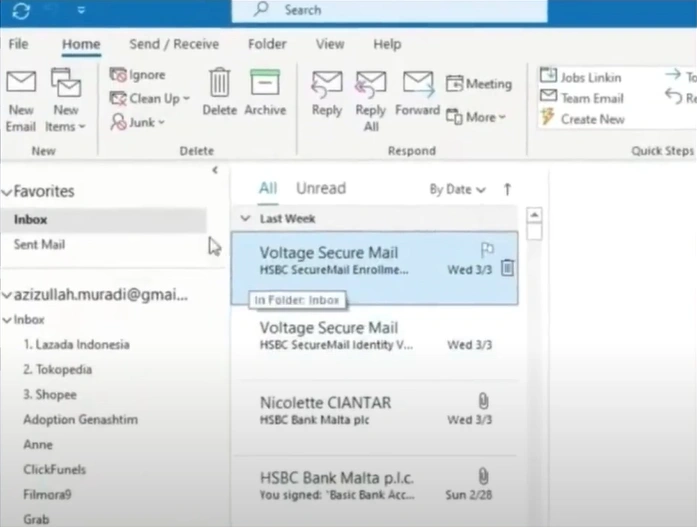
Task: Click the message list scroll up arrow
Action: [x=534, y=215]
